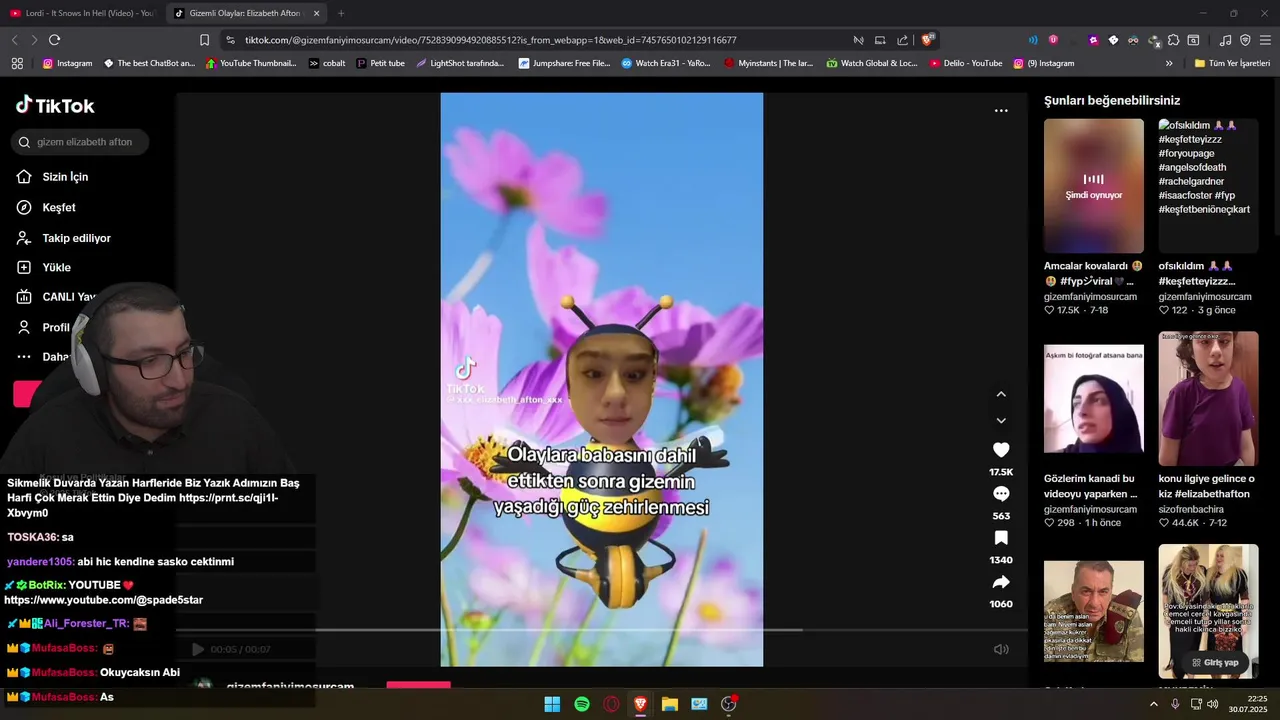Open Keşfet explore page

click(x=46, y=208)
